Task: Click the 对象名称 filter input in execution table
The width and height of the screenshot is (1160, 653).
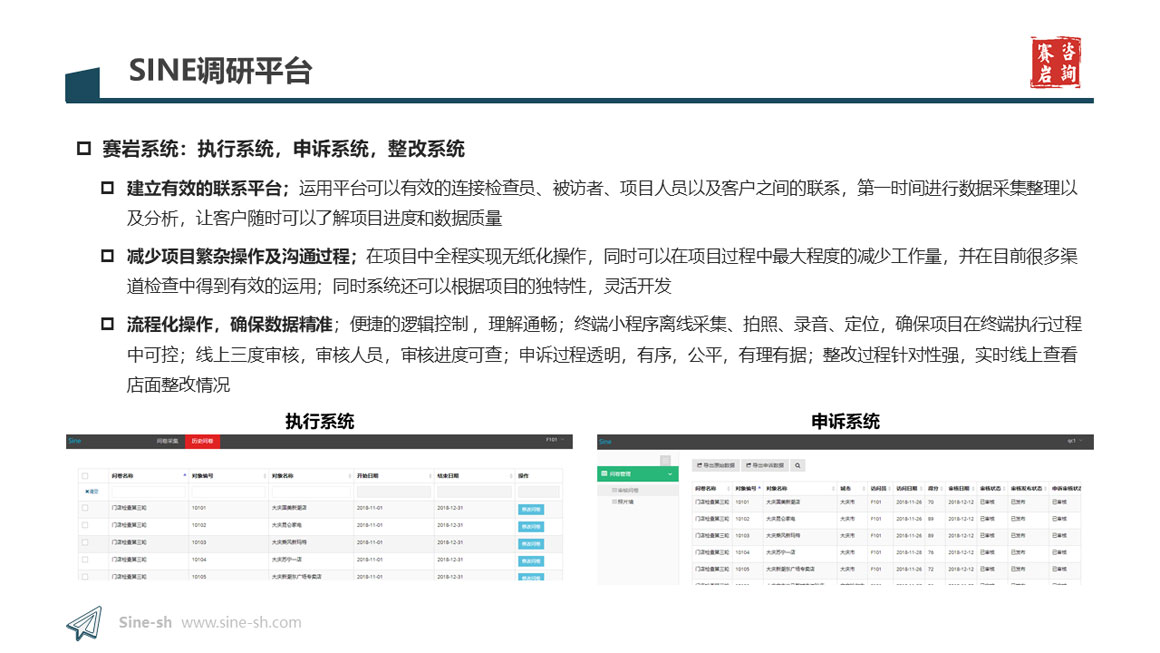Action: [309, 491]
